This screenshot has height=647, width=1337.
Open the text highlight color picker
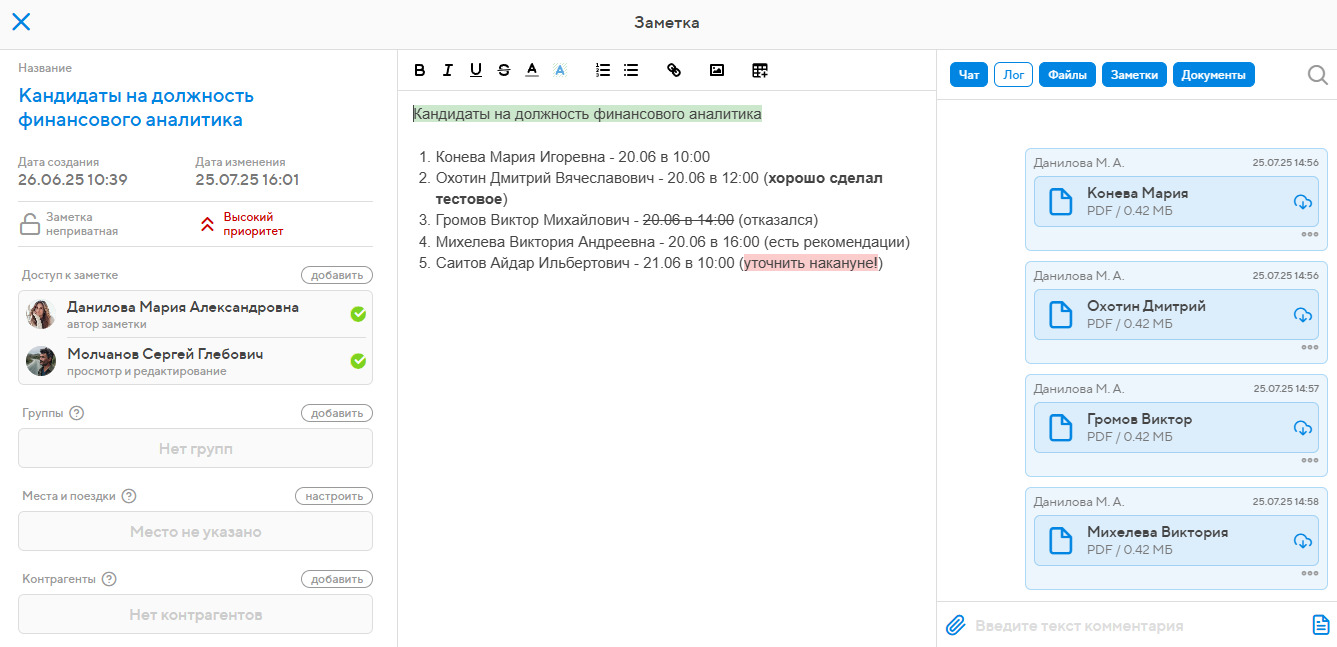[x=560, y=70]
